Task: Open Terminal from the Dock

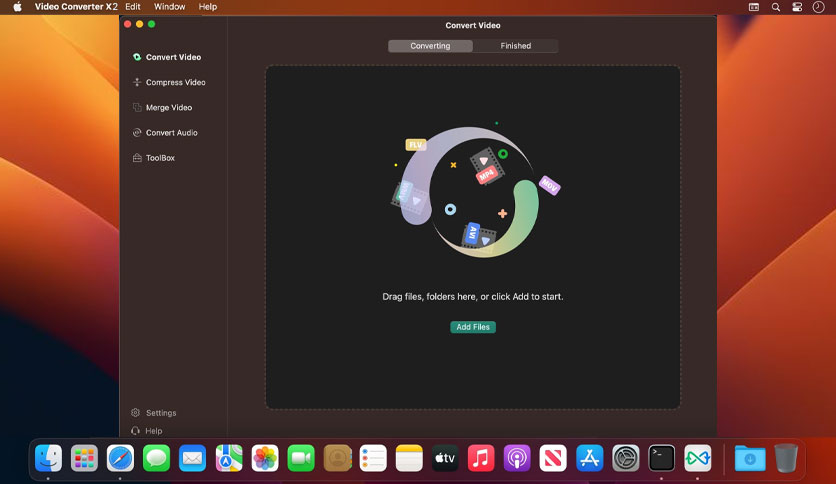Action: (662, 458)
